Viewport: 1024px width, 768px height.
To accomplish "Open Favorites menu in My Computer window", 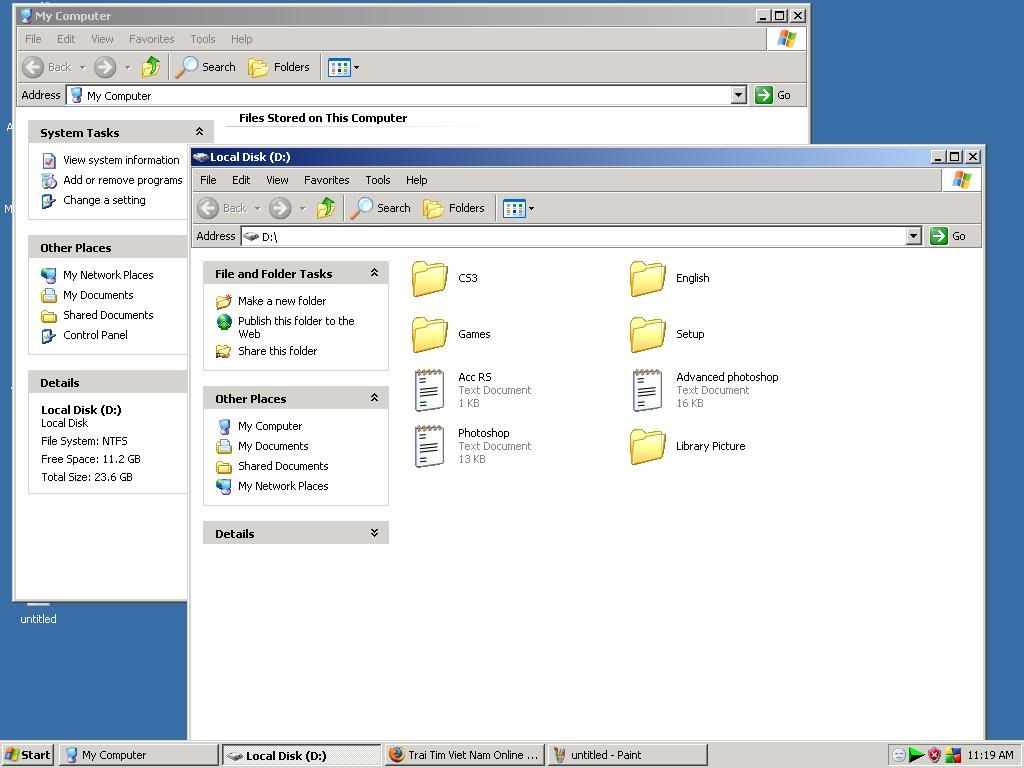I will click(152, 39).
